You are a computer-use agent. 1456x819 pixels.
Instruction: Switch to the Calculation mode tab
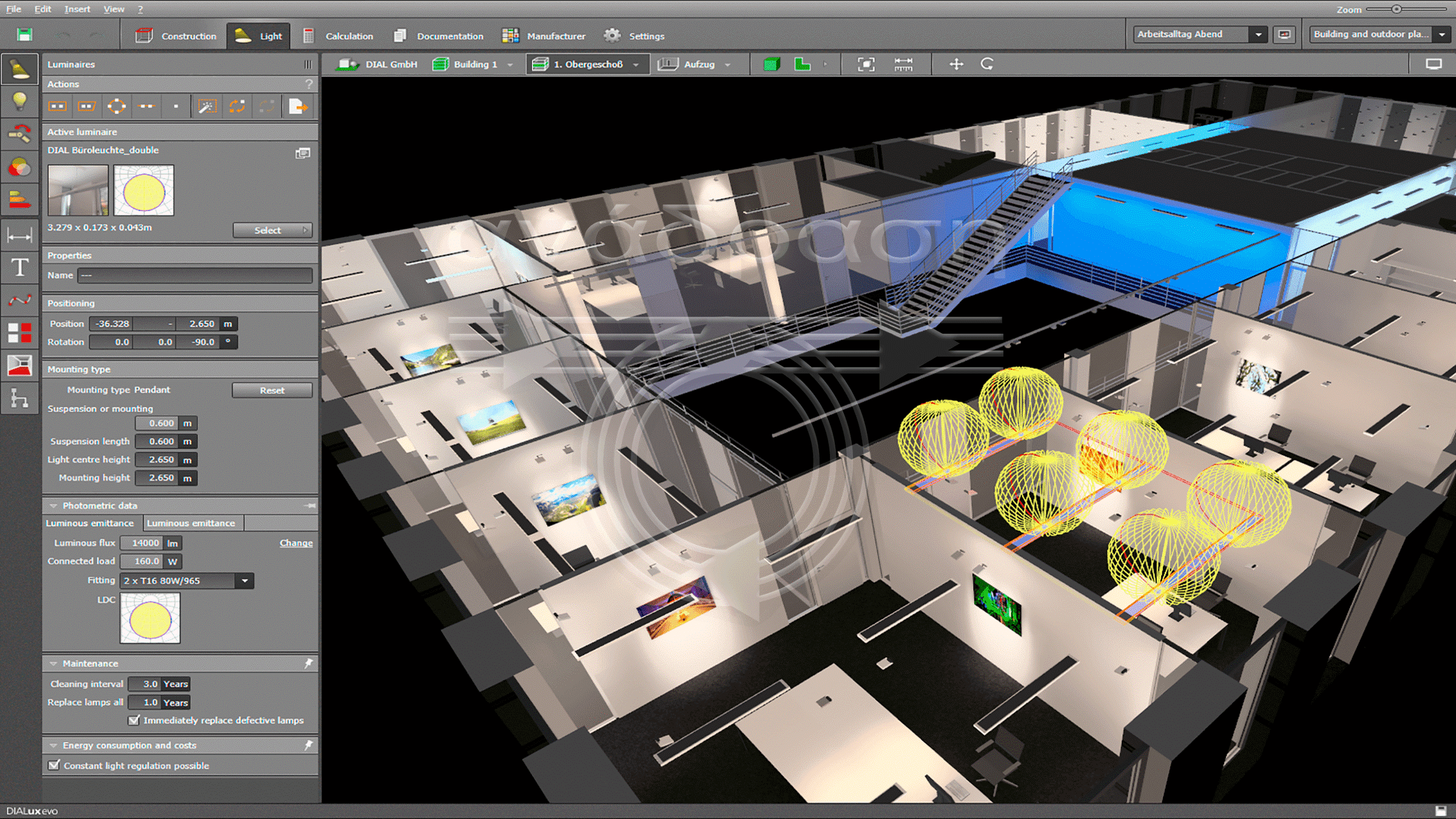click(x=339, y=36)
